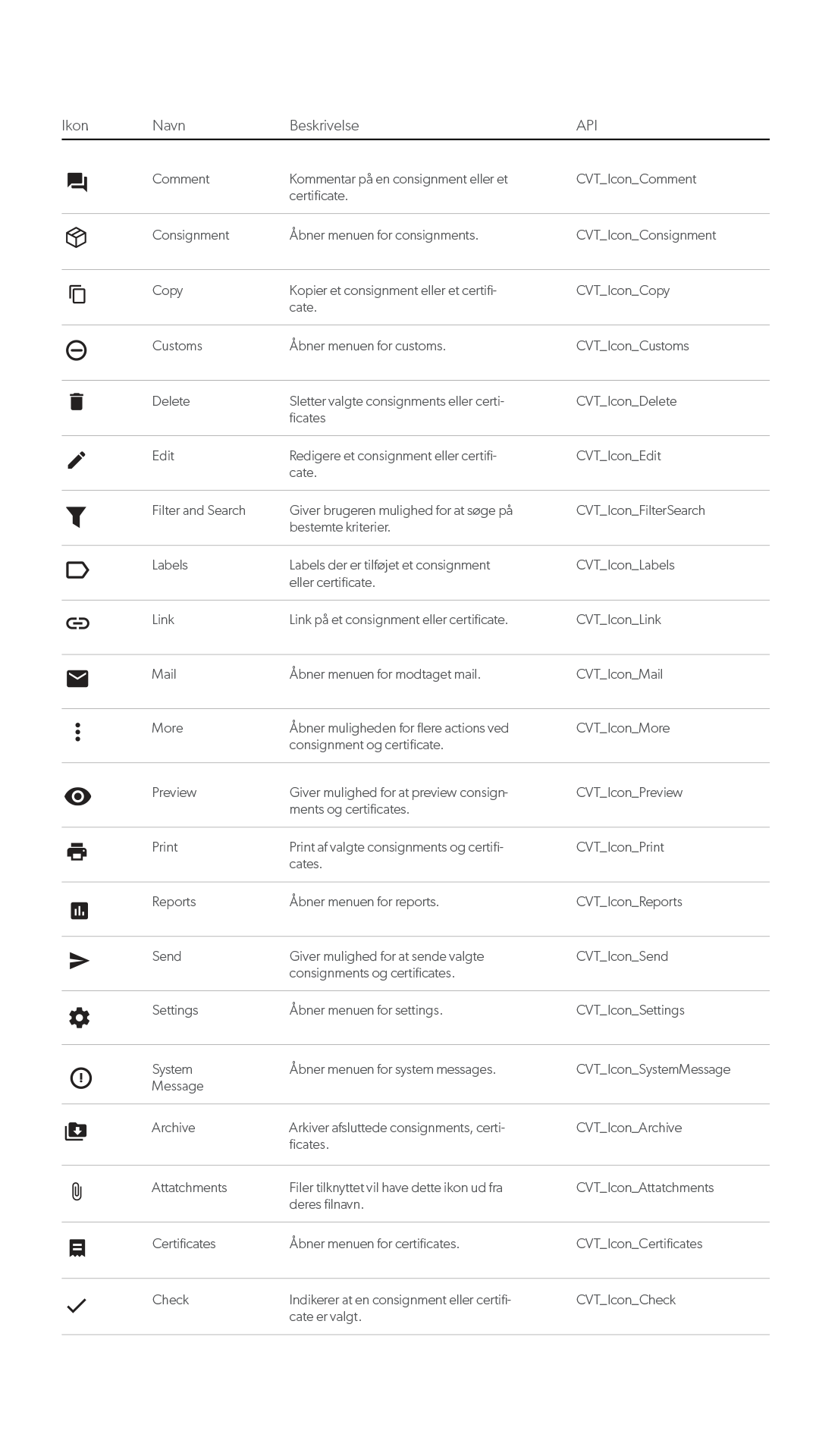Click the Comment speech bubble icon
819x1456 pixels.
point(77,182)
